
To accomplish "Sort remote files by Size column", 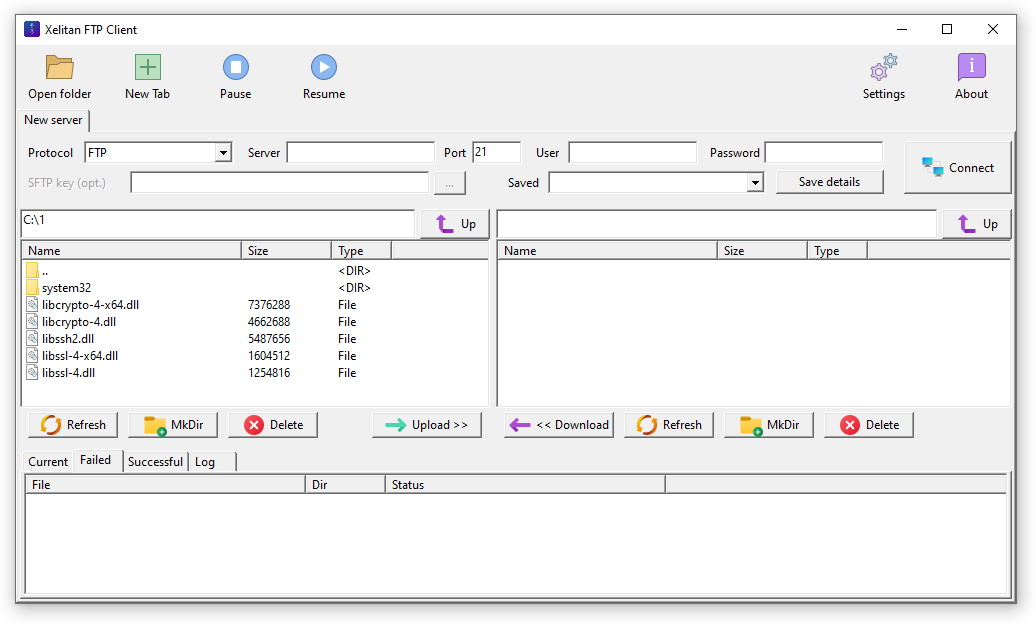I will pos(762,251).
